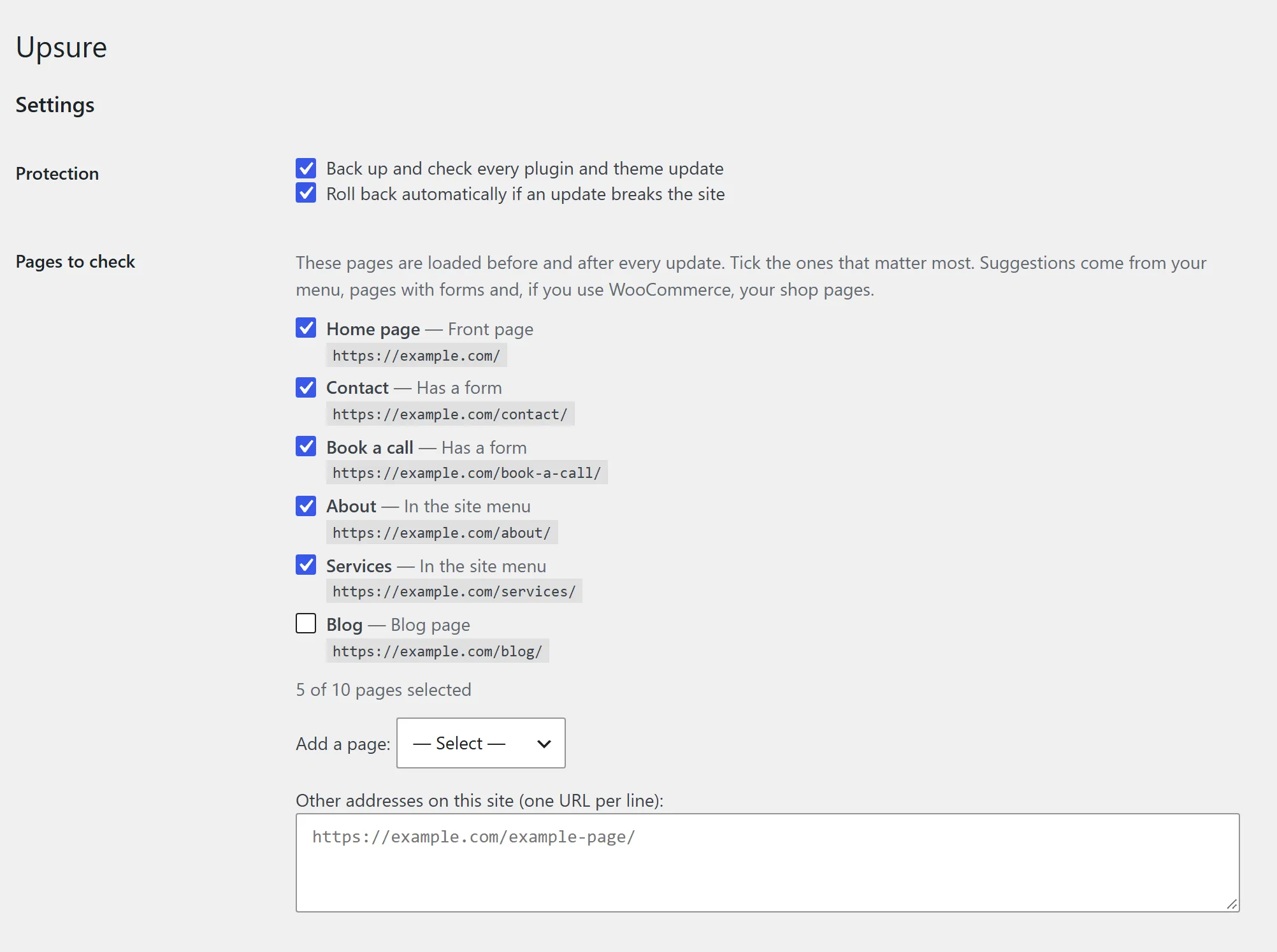Click the About label text
The width and height of the screenshot is (1277, 952).
pos(351,506)
